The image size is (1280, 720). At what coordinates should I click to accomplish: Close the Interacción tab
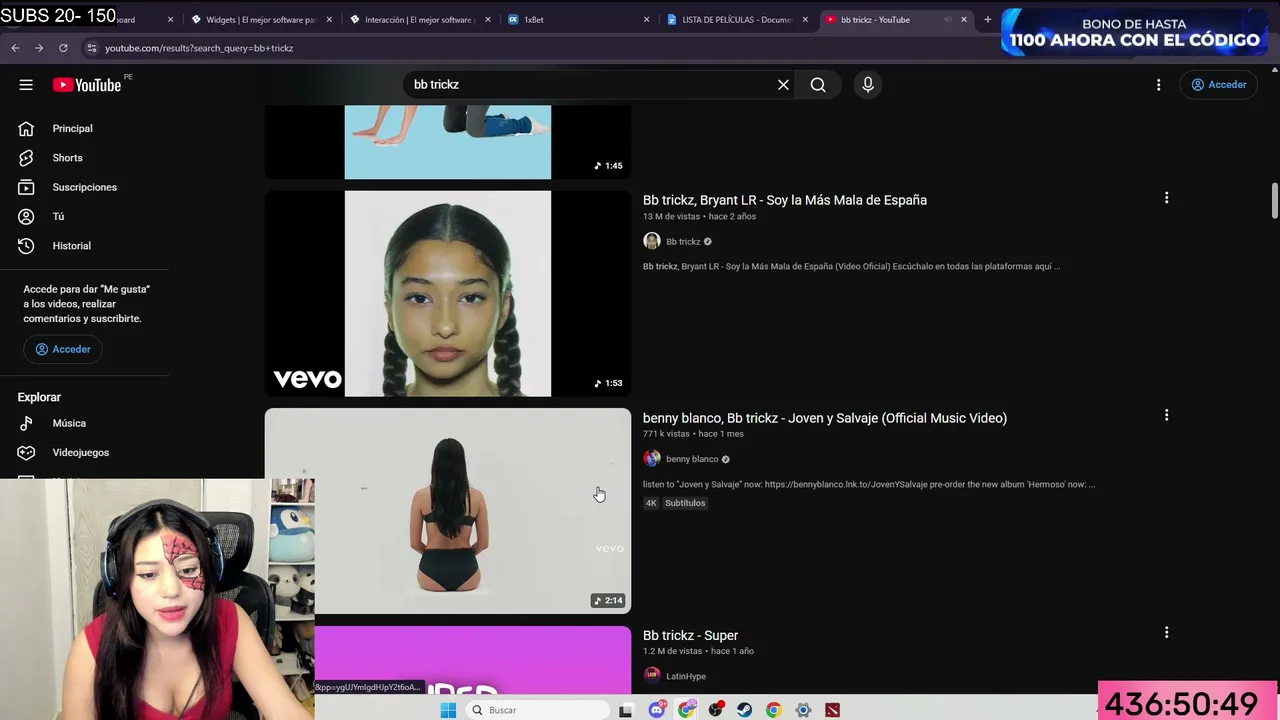[488, 19]
